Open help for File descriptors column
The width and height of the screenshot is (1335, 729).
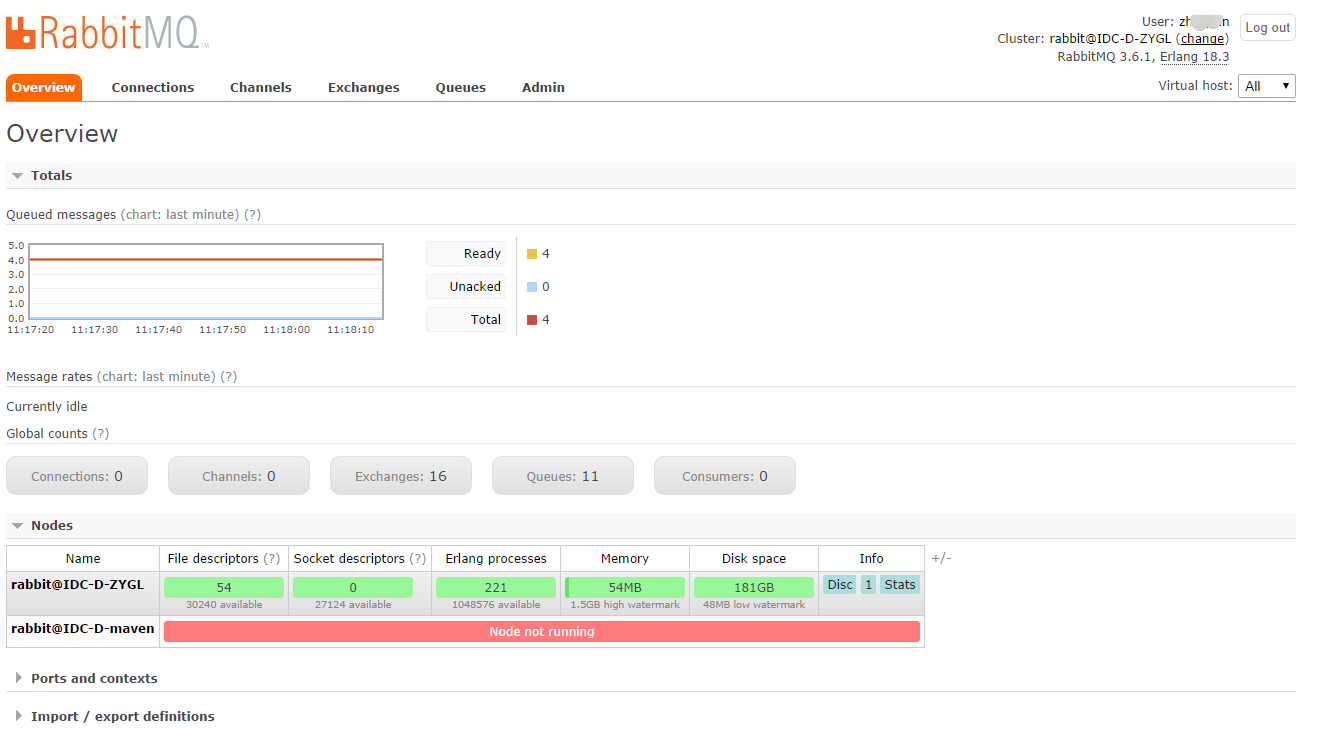pyautogui.click(x=272, y=559)
